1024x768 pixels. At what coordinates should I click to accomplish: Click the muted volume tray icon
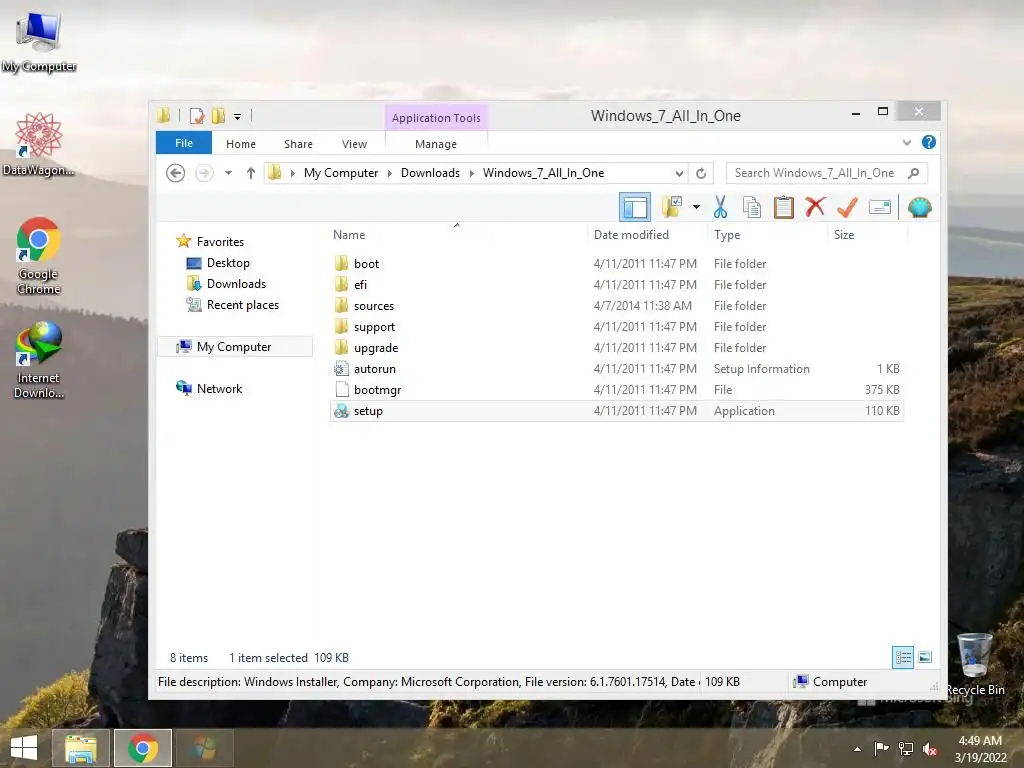930,748
